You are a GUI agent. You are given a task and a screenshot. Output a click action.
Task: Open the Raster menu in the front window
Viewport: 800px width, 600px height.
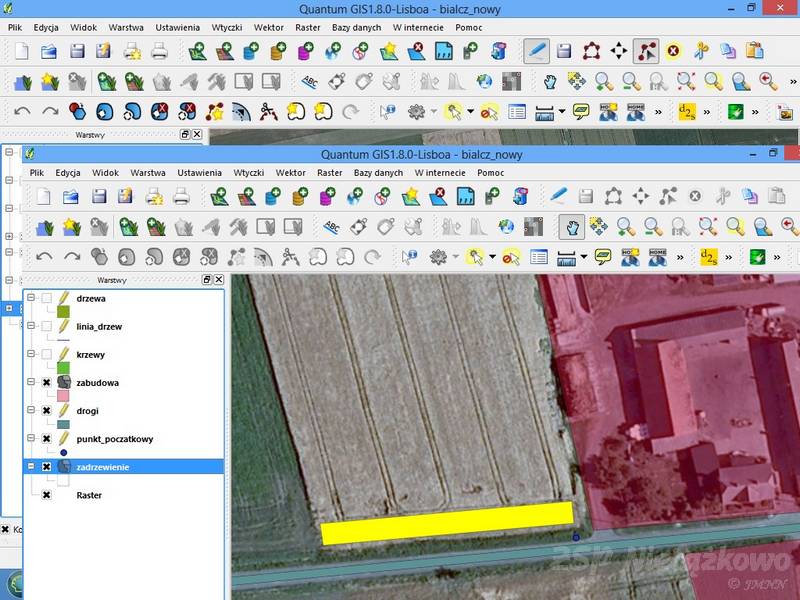point(330,173)
